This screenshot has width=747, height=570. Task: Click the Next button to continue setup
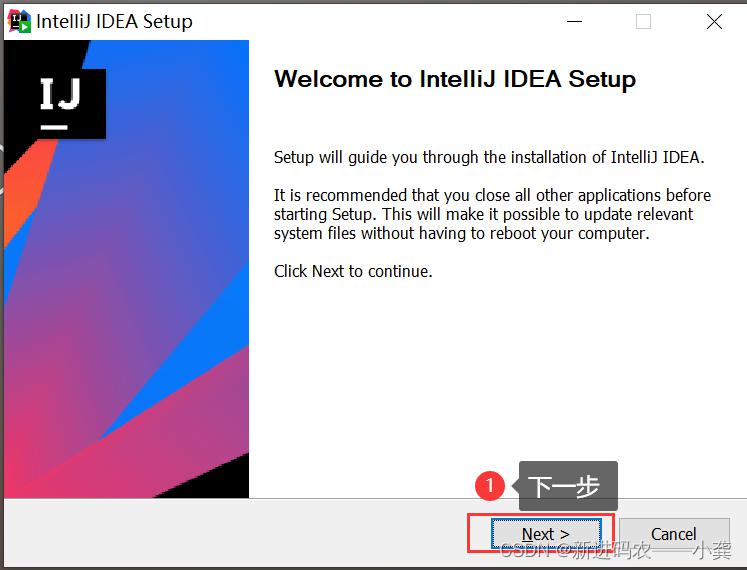click(x=546, y=534)
